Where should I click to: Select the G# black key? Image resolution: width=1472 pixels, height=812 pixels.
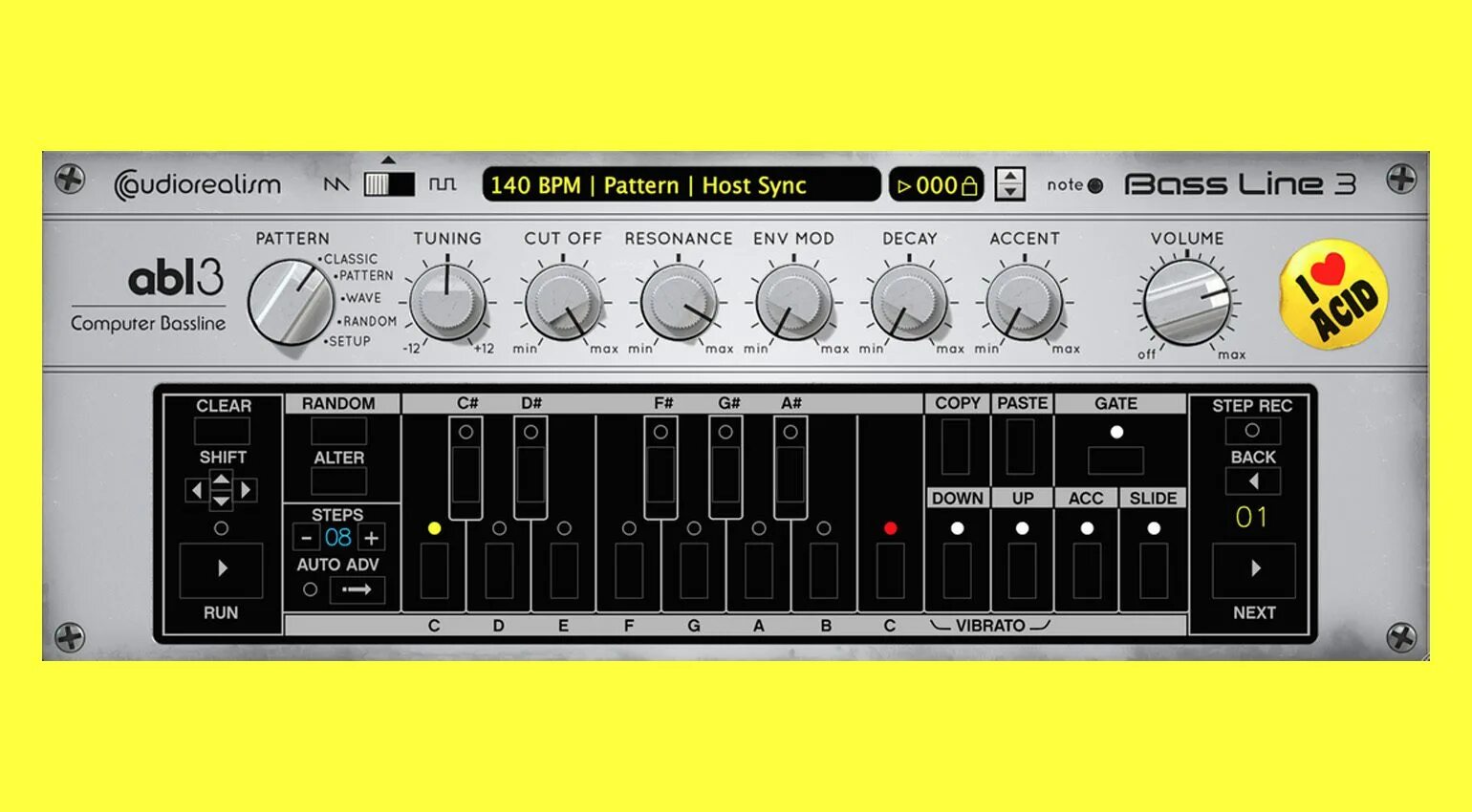tap(725, 467)
